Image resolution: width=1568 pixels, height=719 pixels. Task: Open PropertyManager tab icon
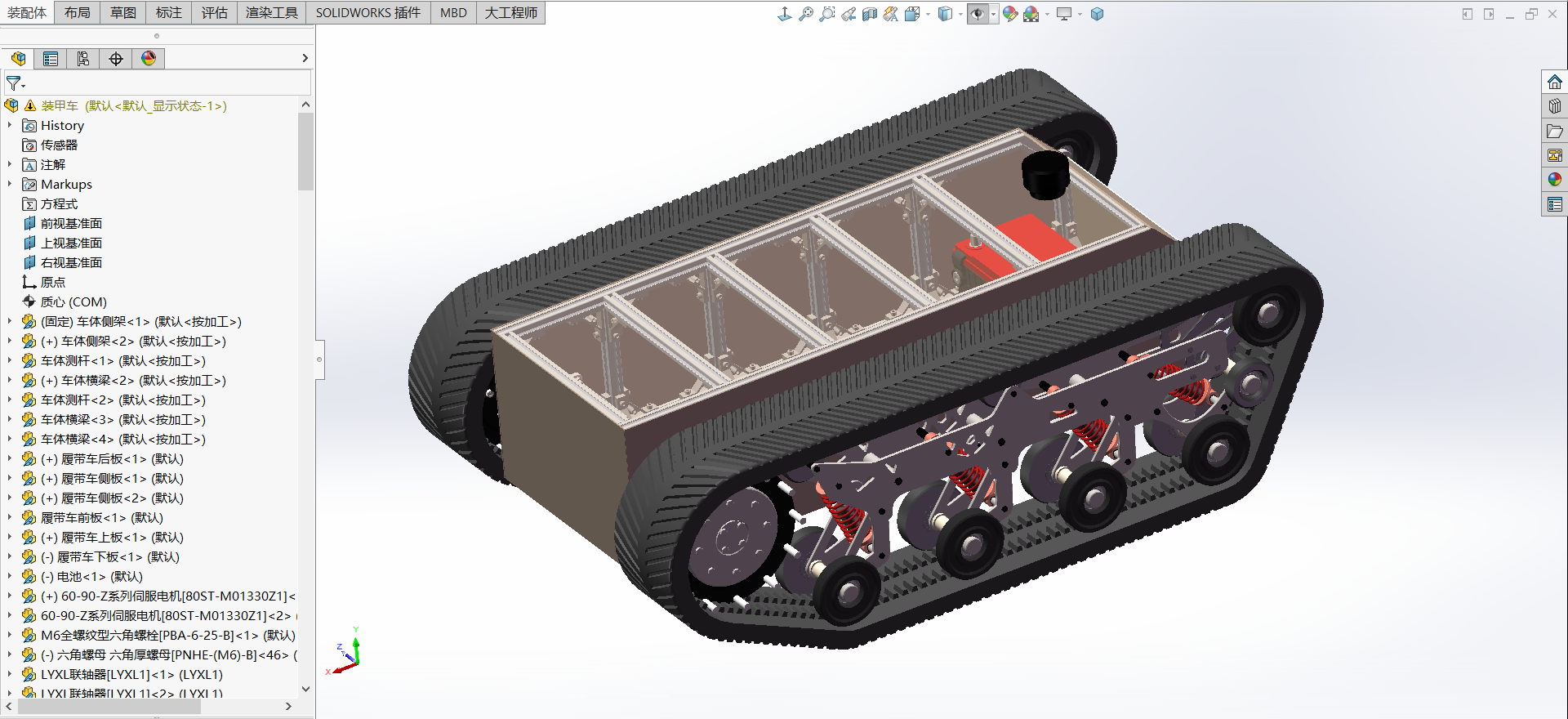click(51, 58)
